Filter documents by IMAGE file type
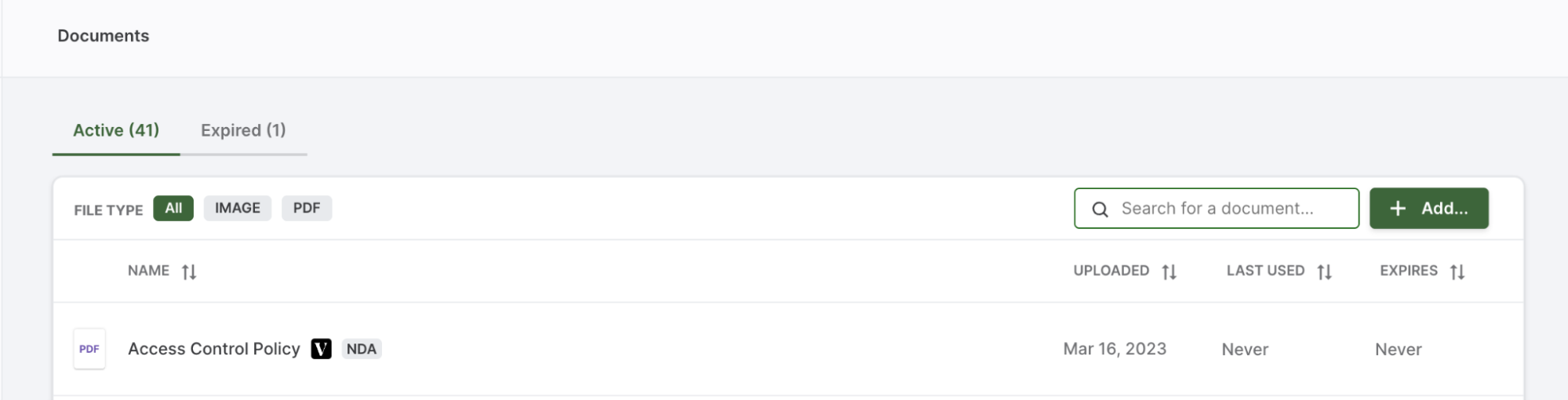The width and height of the screenshot is (1568, 400). click(238, 209)
